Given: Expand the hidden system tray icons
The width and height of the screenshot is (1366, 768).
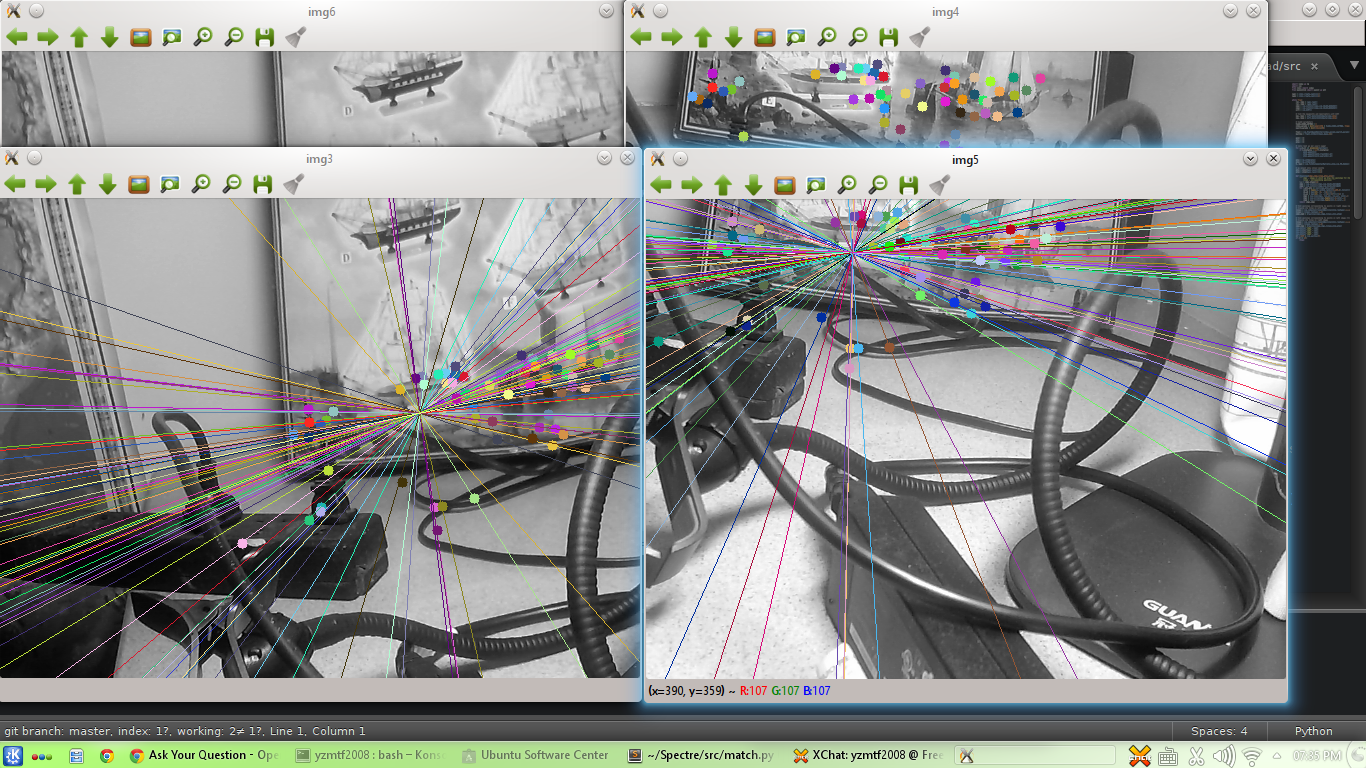Looking at the screenshot, I should point(1277,755).
